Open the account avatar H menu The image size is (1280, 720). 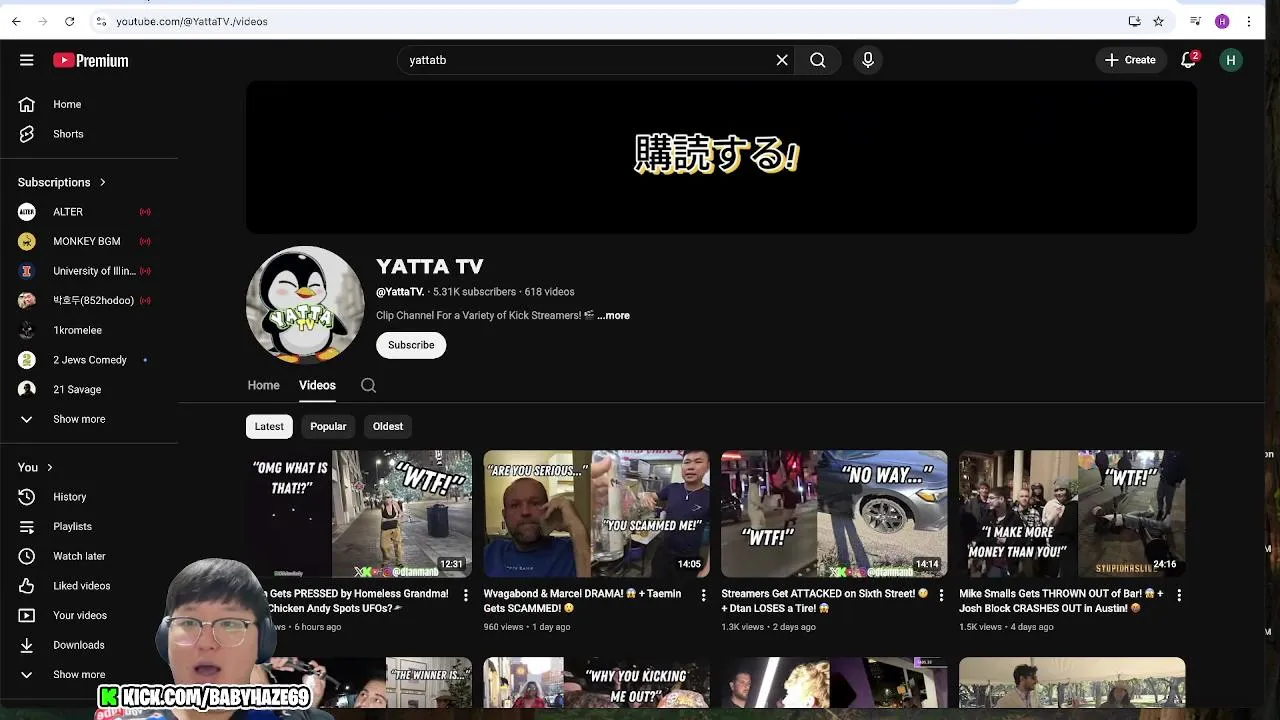tap(1231, 60)
